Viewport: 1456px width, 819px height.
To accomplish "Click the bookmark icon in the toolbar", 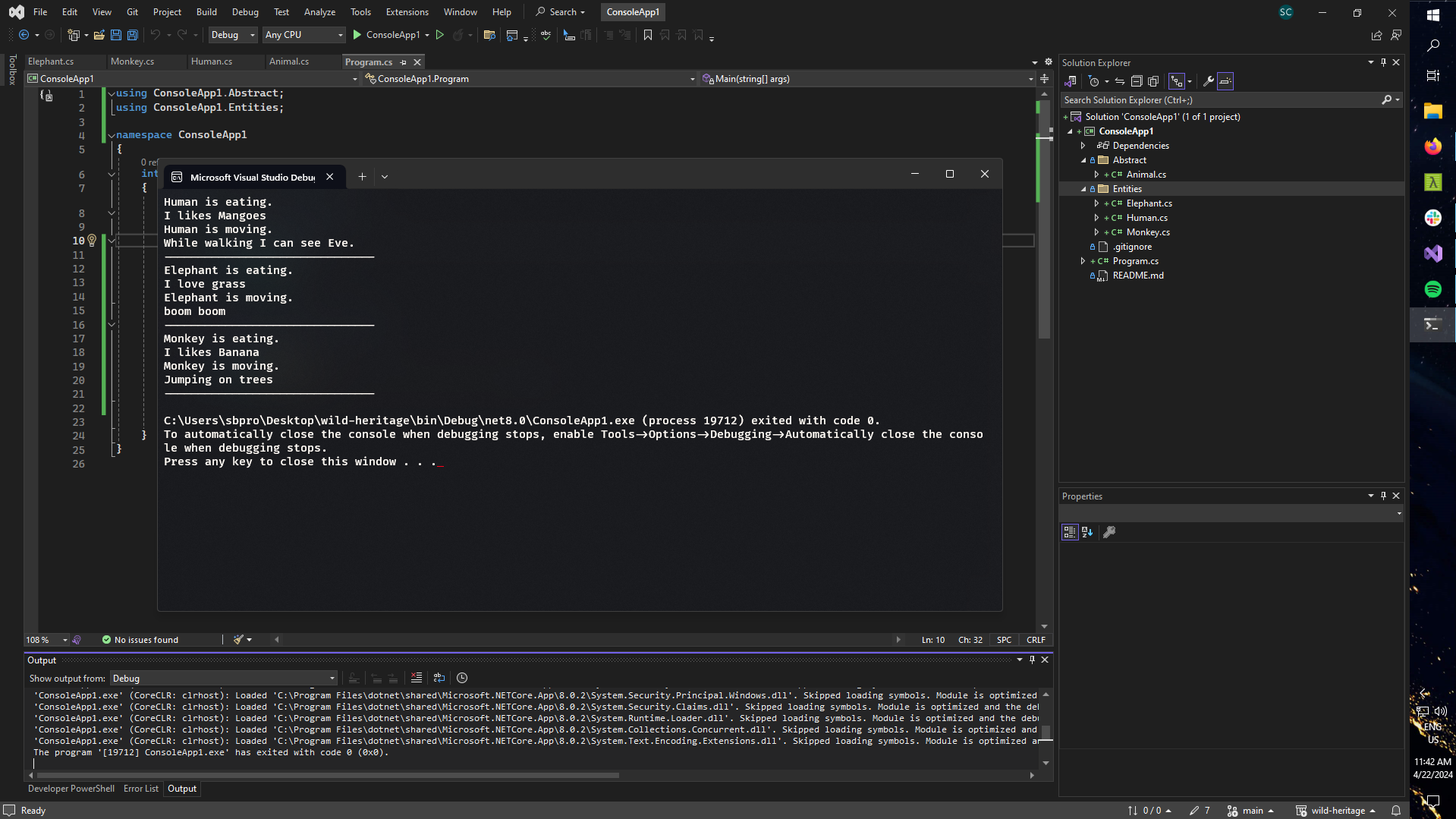I will (648, 35).
